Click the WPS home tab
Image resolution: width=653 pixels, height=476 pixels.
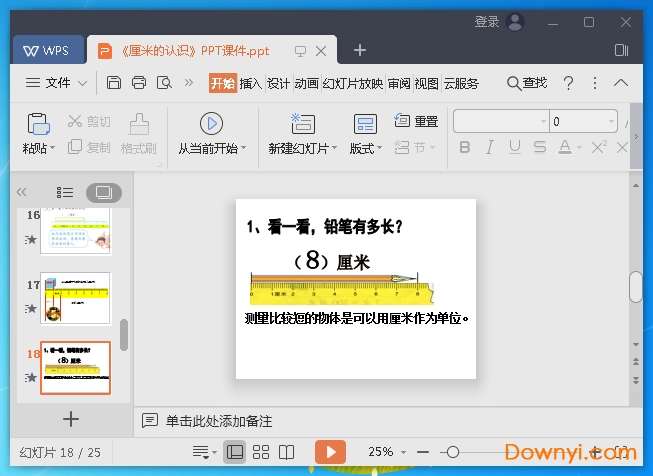(x=47, y=51)
